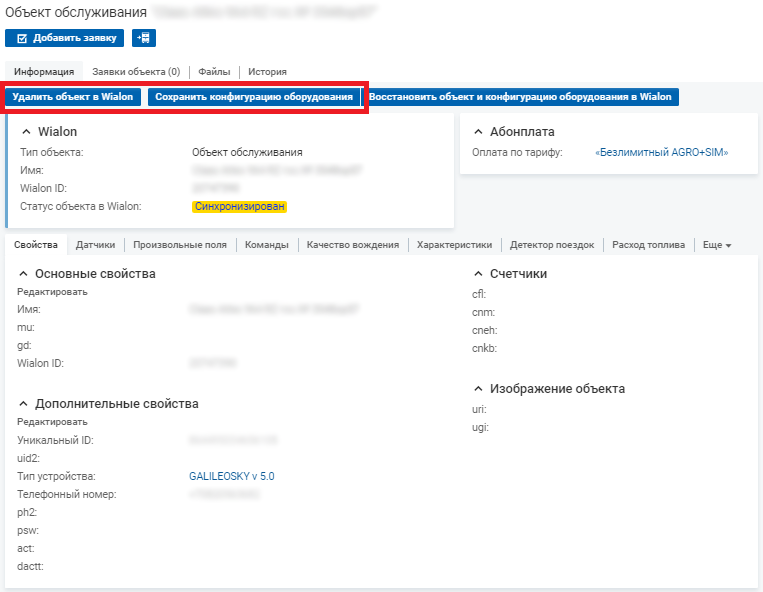The width and height of the screenshot is (763, 592).
Task: Click Удалить объект в Wialon button
Action: click(73, 97)
